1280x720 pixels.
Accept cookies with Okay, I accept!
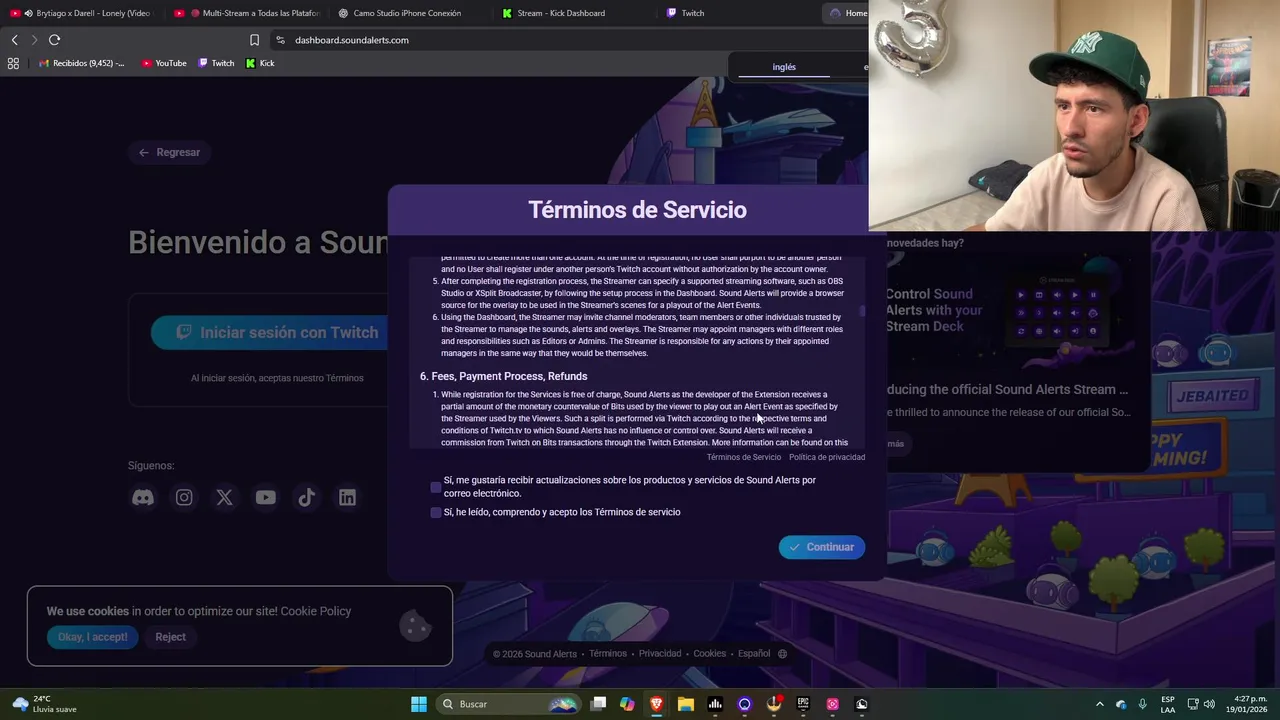(92, 637)
